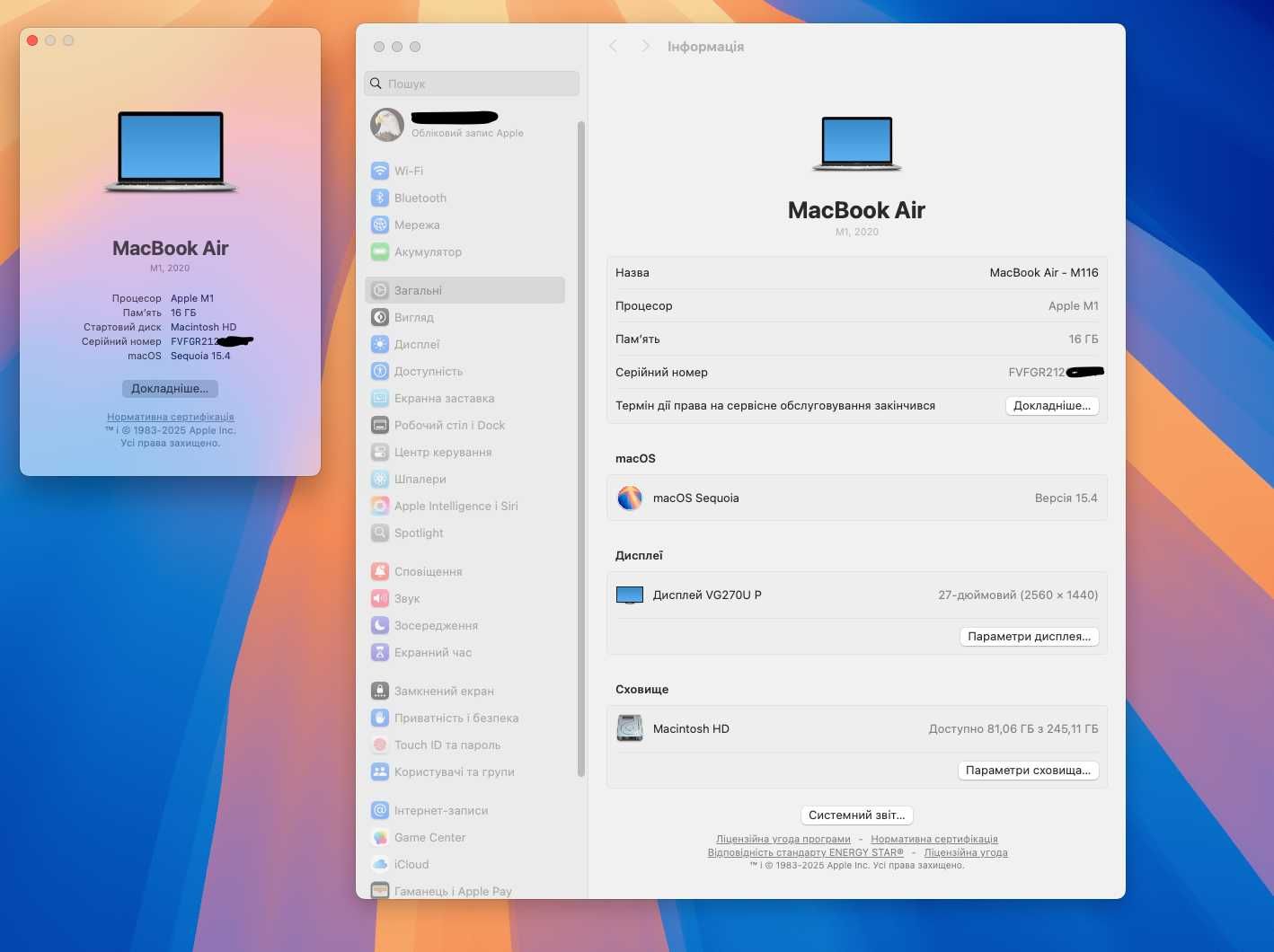The width and height of the screenshot is (1274, 952).
Task: Click the 27-дюймовий (2560 × 1440) text
Action: [x=1018, y=595]
